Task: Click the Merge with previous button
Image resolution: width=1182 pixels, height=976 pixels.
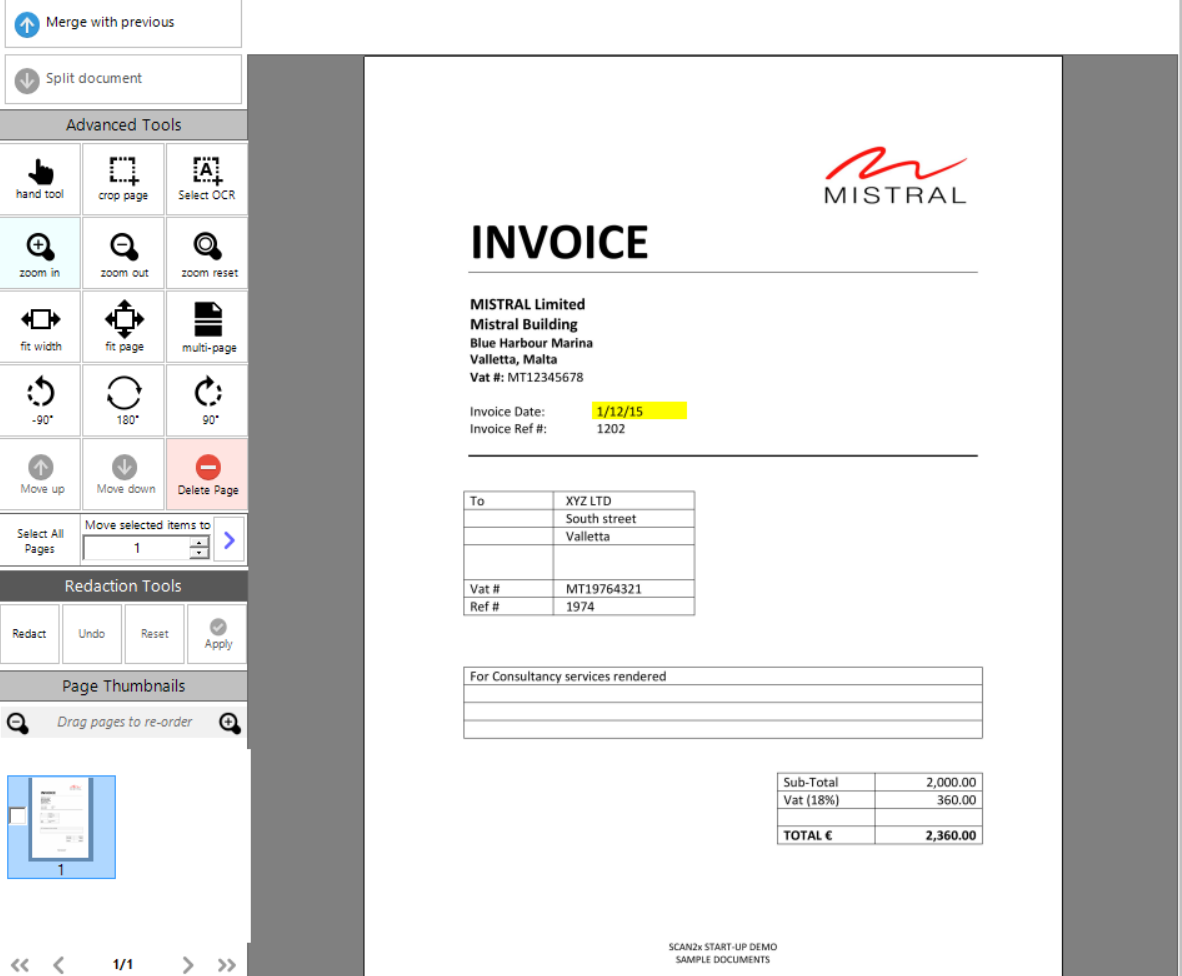Action: click(123, 23)
